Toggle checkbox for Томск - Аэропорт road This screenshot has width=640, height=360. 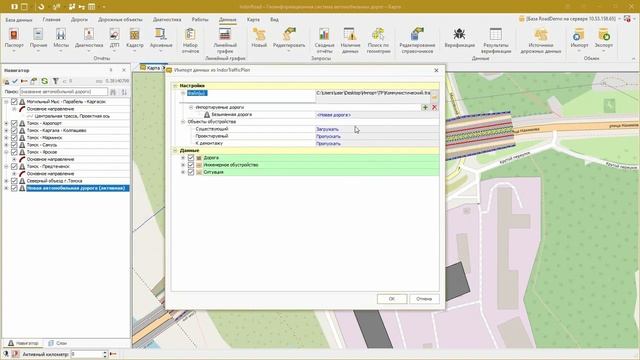14,123
